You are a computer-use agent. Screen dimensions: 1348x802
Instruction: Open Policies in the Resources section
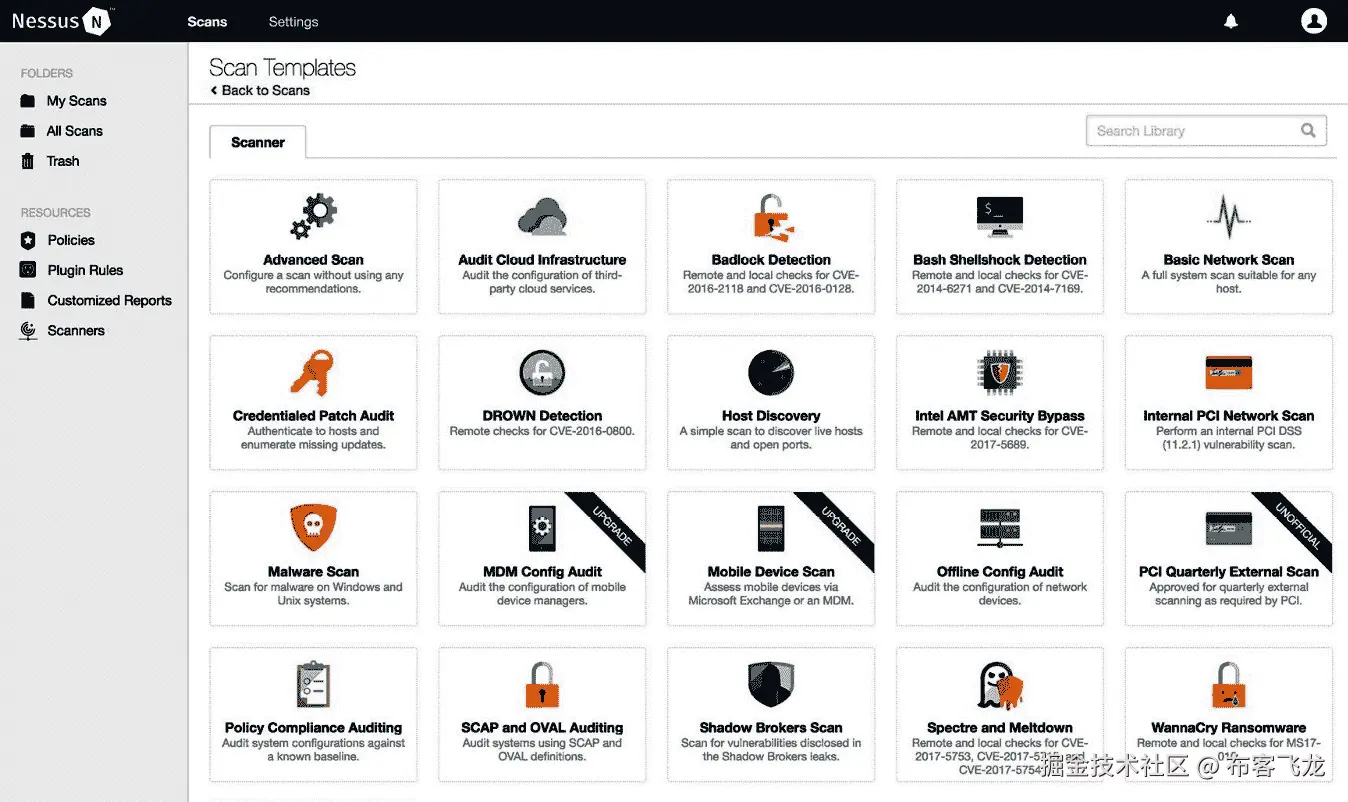(x=71, y=240)
